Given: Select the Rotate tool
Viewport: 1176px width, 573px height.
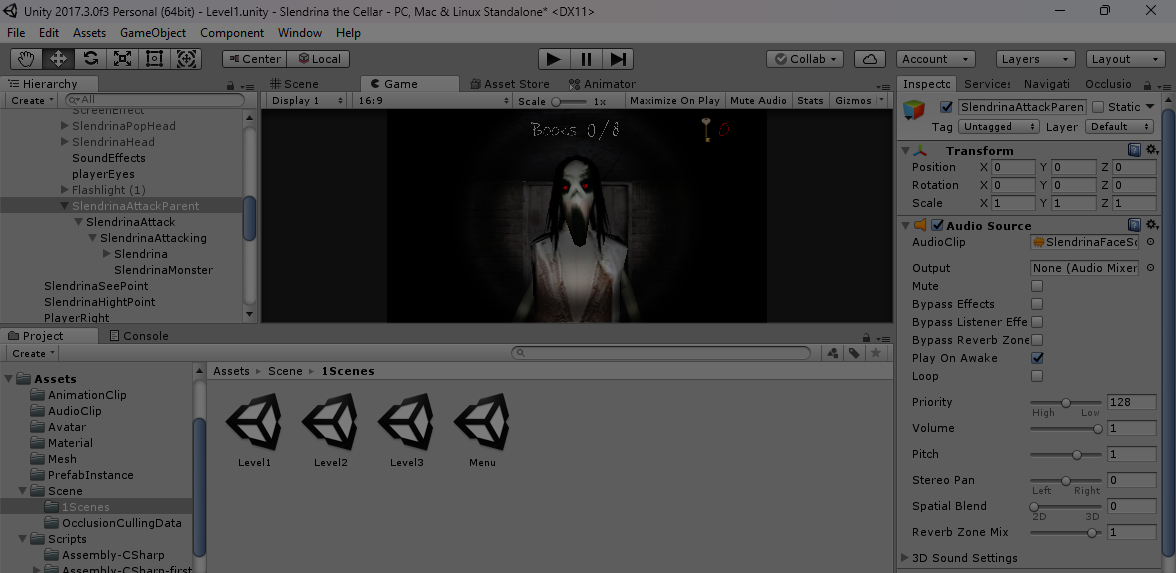Looking at the screenshot, I should 91,58.
